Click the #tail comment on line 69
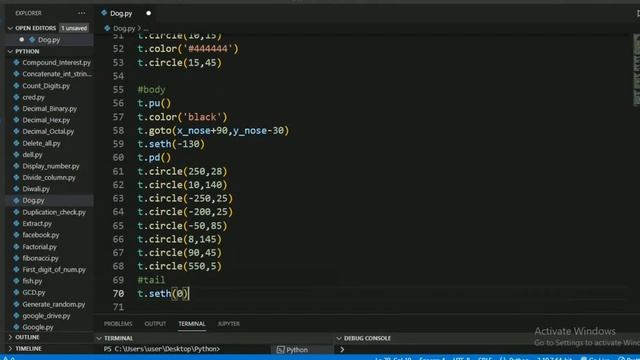This screenshot has height=360, width=640. point(151,280)
